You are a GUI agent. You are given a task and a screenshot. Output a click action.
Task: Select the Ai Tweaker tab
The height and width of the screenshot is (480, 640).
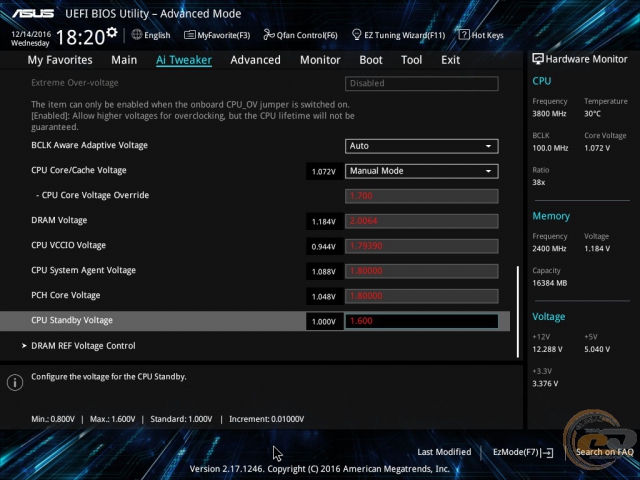click(184, 60)
